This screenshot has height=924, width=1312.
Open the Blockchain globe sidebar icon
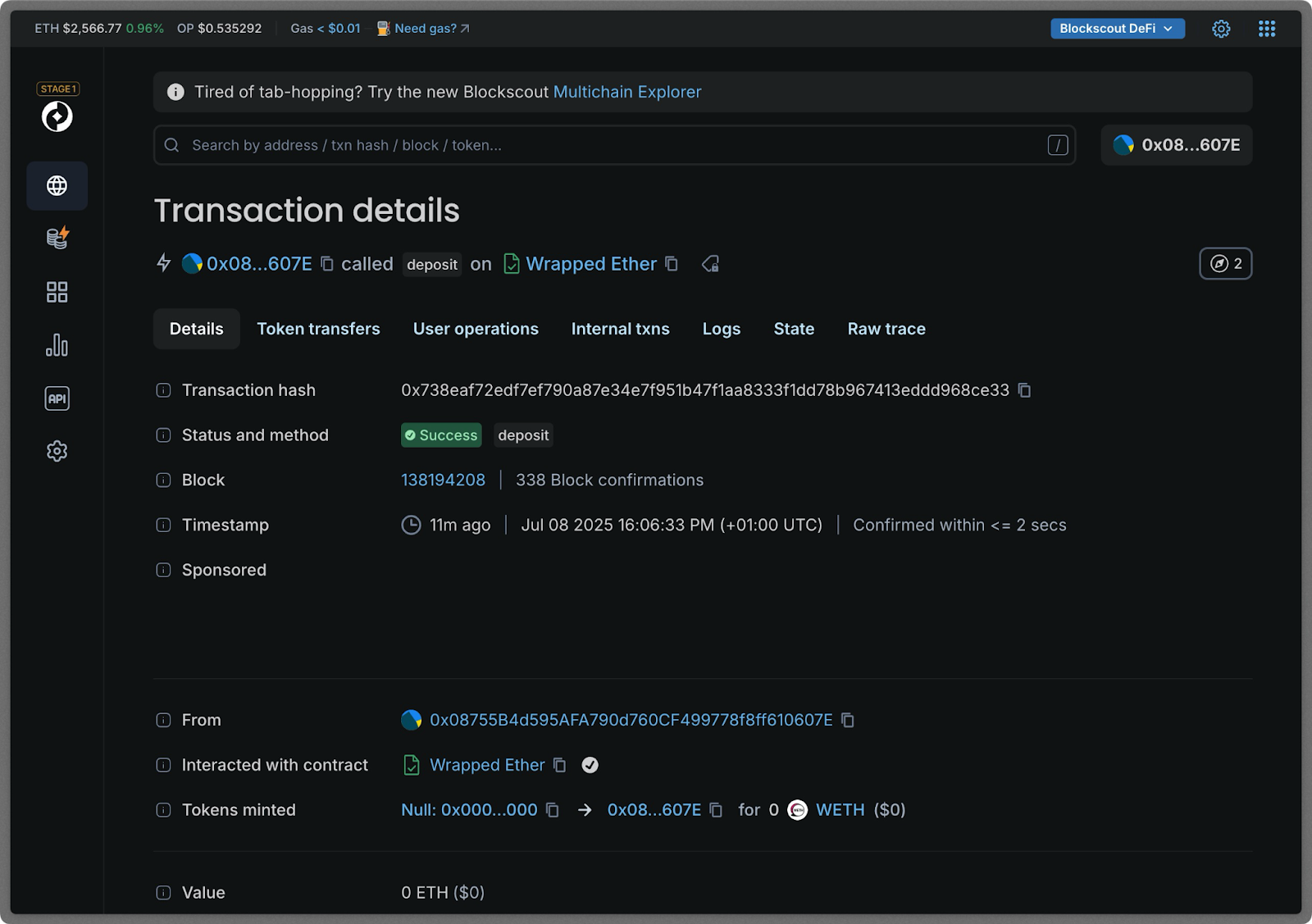pos(57,186)
